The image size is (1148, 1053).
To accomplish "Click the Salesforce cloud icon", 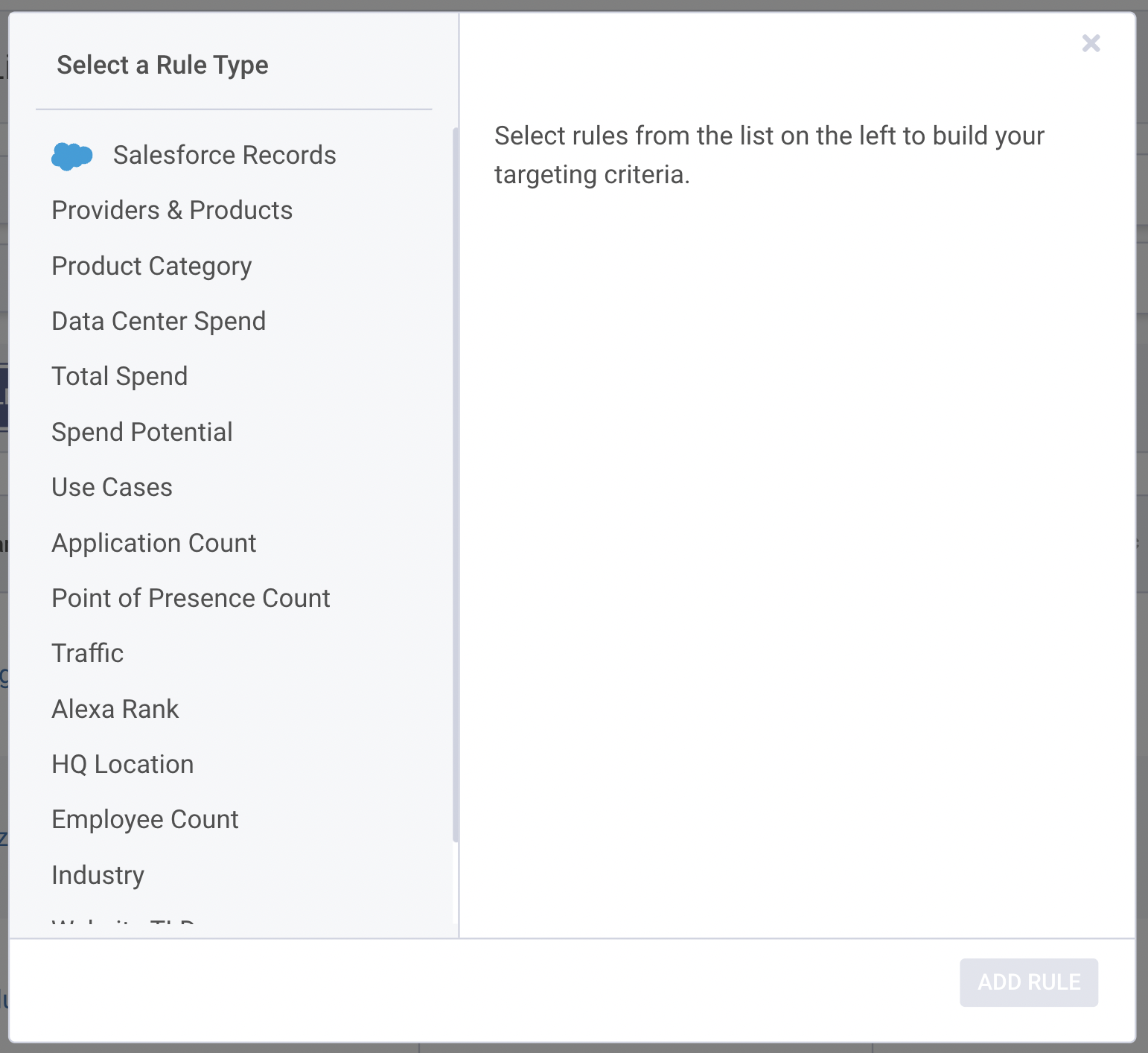I will [71, 156].
